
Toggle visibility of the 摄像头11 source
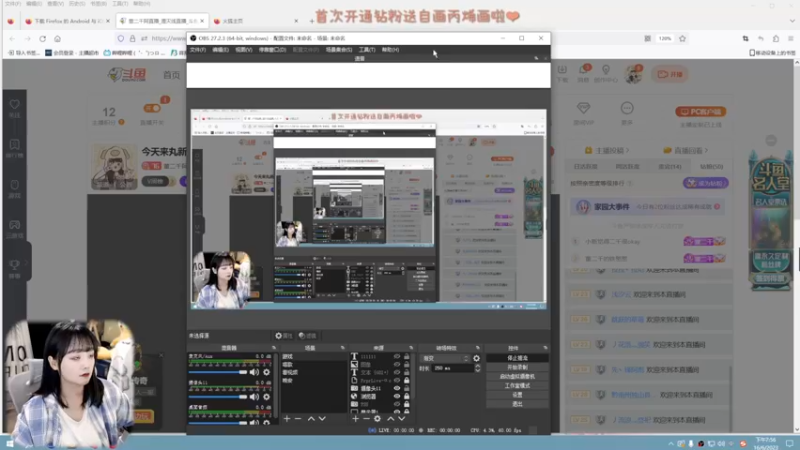pos(397,388)
